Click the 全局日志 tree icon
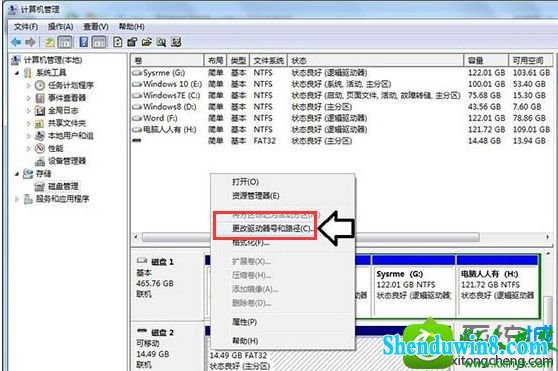 (40, 111)
